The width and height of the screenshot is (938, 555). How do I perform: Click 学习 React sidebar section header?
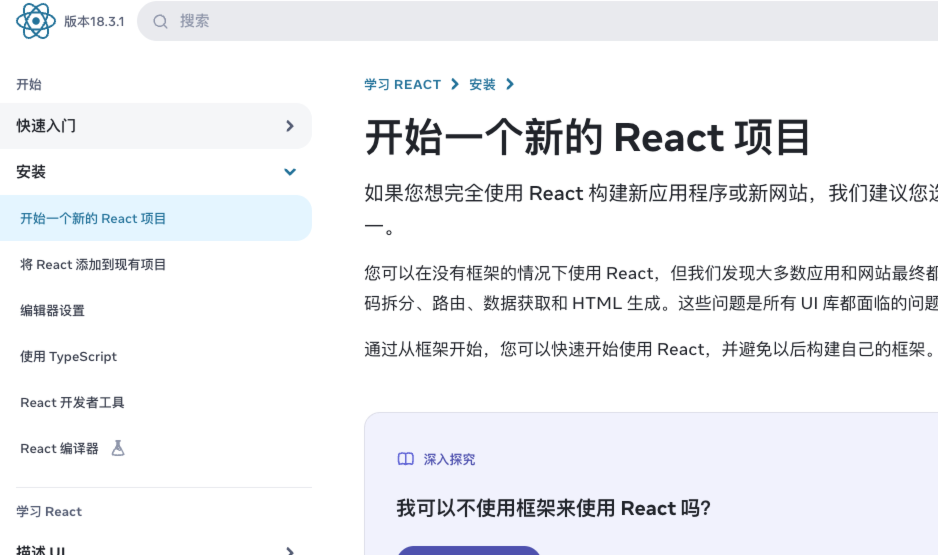pos(49,511)
